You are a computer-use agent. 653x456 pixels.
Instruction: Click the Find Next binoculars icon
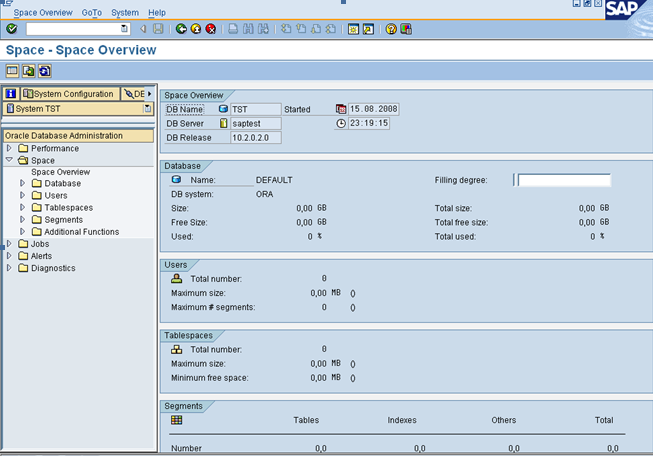pos(263,29)
